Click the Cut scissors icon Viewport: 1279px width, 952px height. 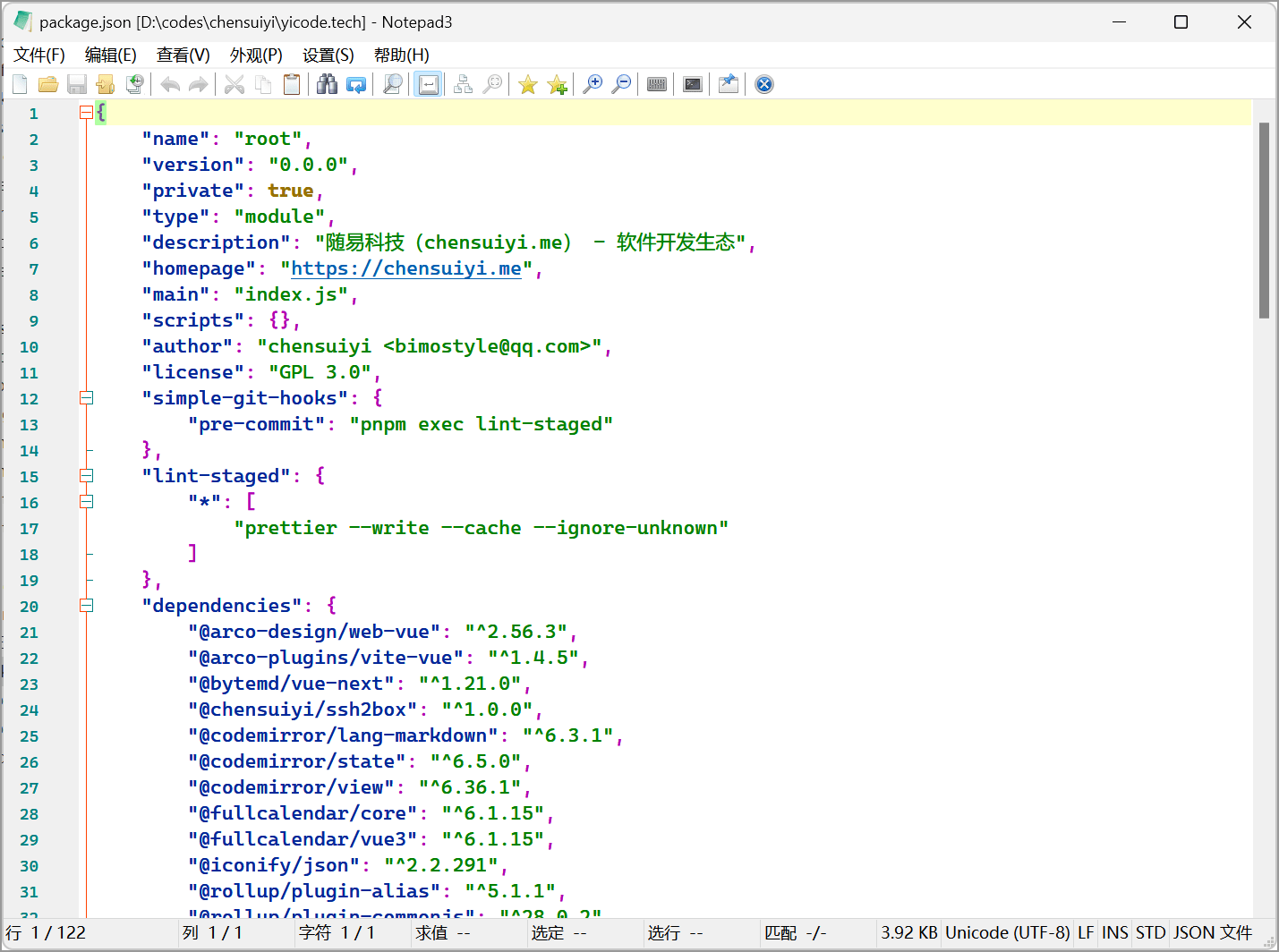234,84
